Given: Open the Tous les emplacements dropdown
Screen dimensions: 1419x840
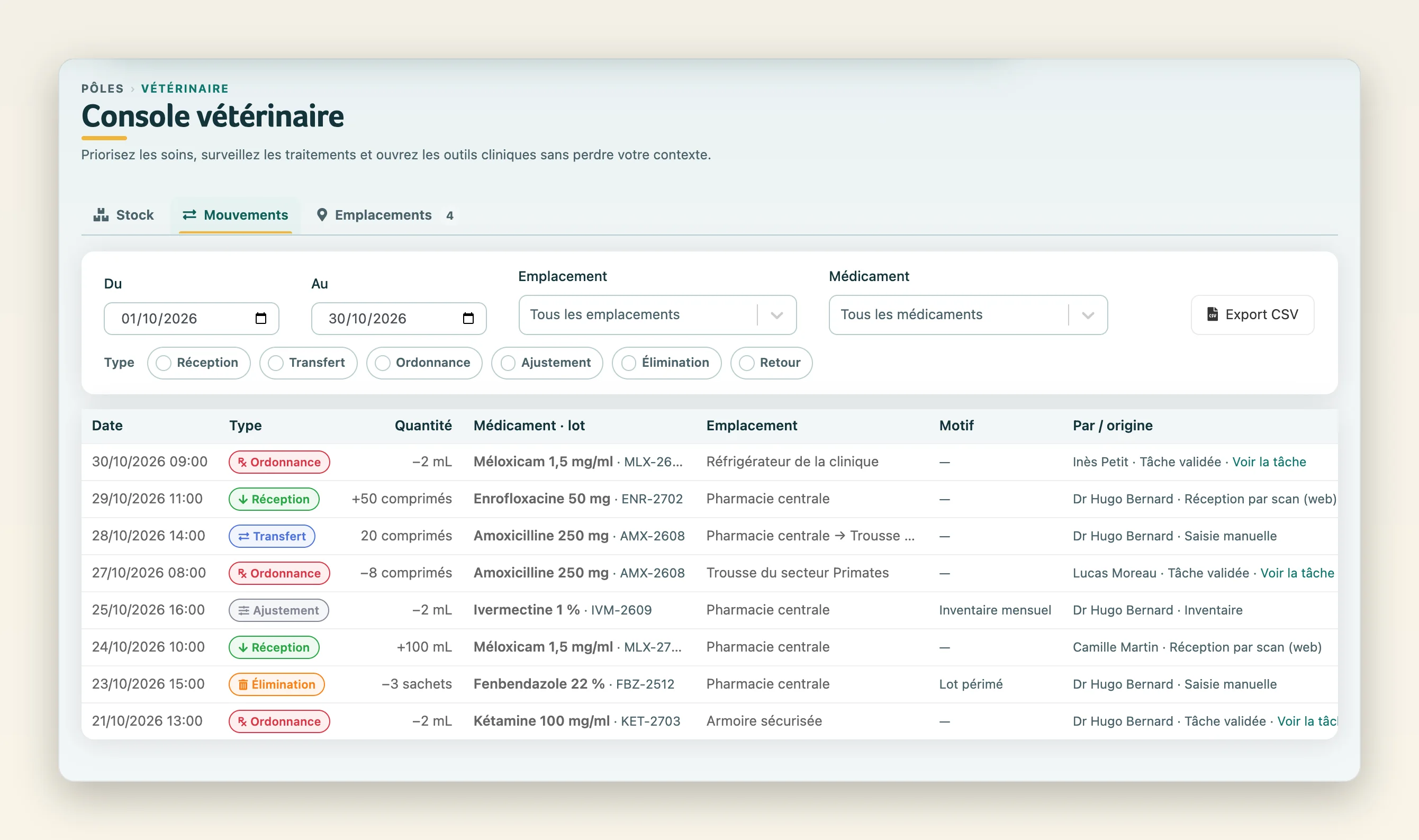Looking at the screenshot, I should pos(657,315).
